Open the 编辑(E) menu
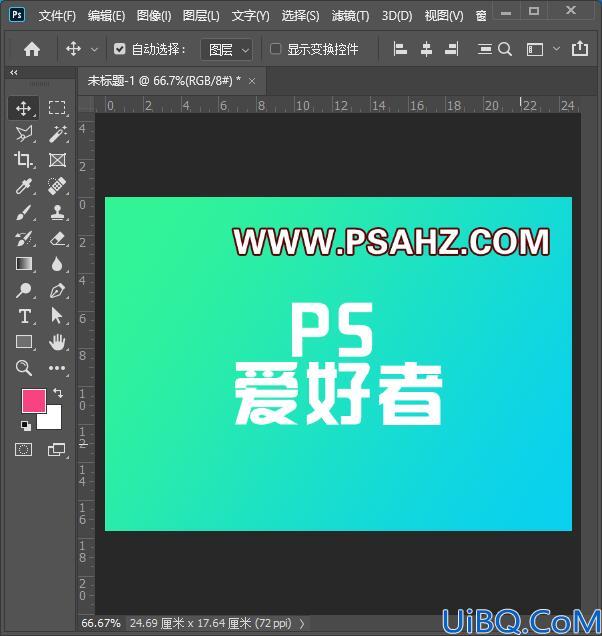The height and width of the screenshot is (636, 602). point(106,16)
